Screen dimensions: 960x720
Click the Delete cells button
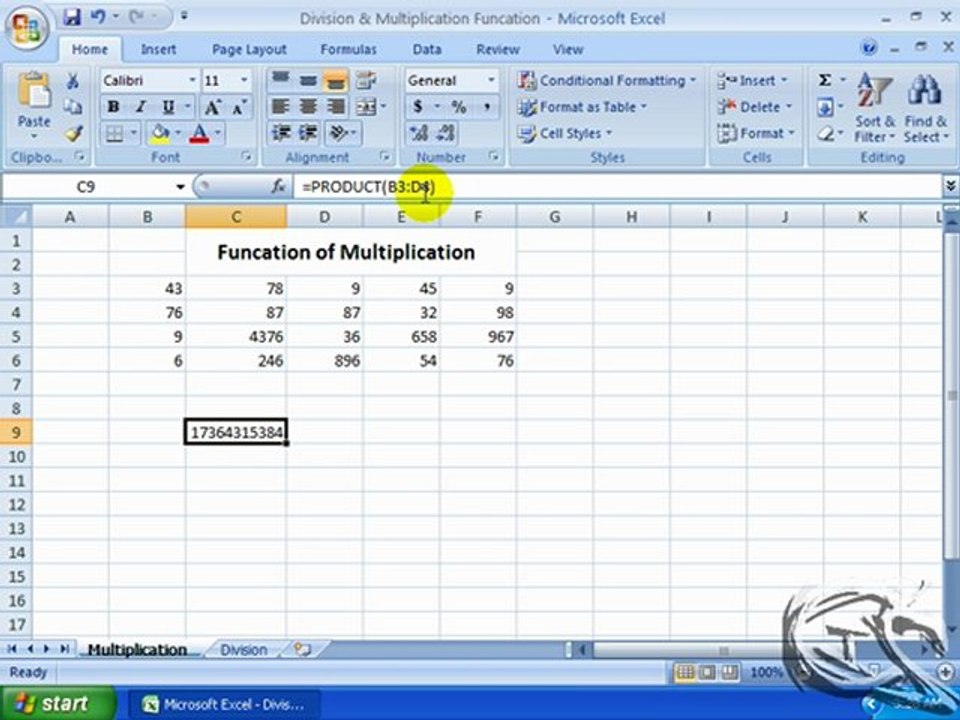[x=754, y=107]
